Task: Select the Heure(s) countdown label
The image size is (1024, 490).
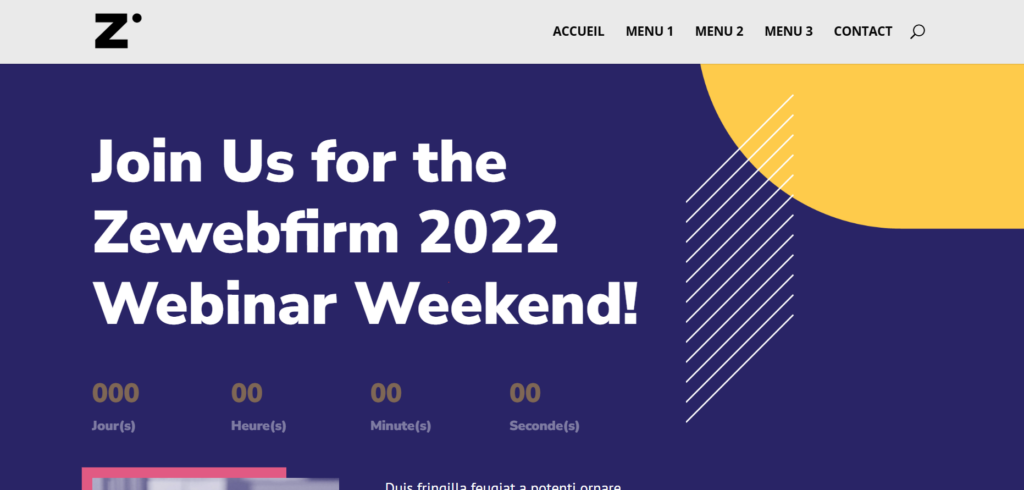Action: click(259, 426)
